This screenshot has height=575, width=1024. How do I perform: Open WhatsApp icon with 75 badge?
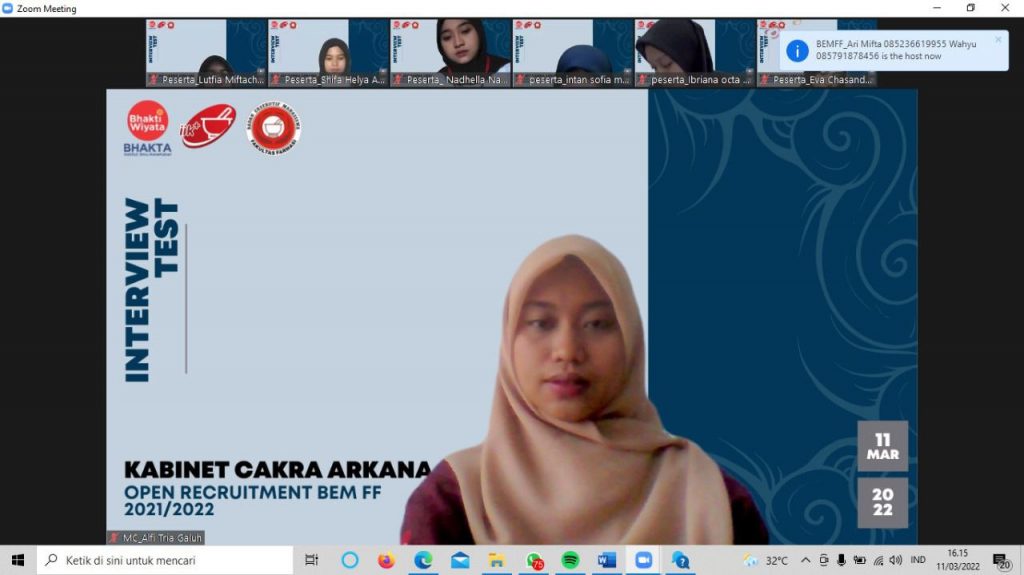(534, 560)
